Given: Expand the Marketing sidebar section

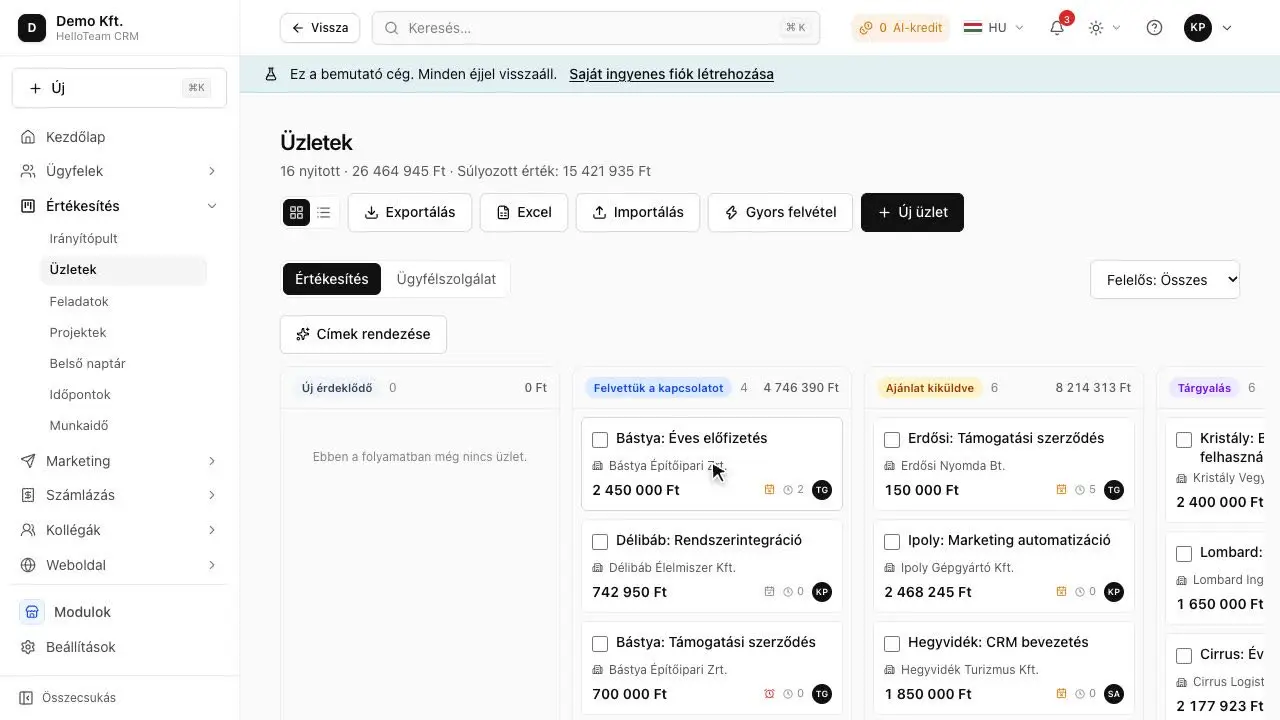Looking at the screenshot, I should pos(119,461).
